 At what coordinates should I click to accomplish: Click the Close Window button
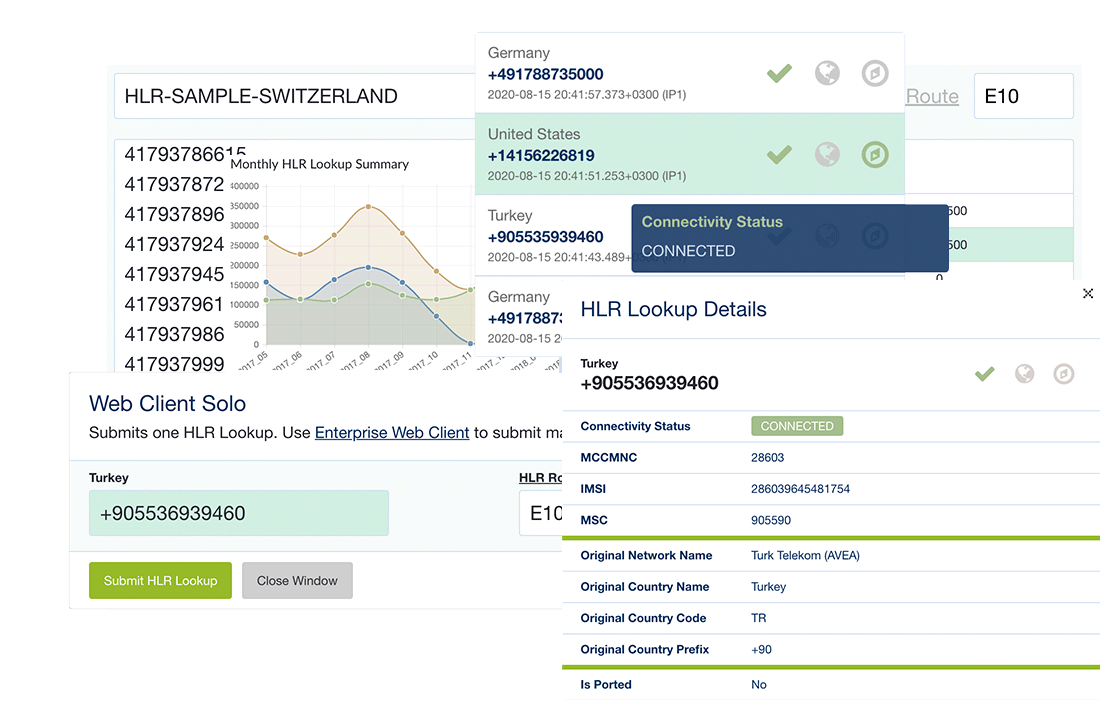point(297,580)
